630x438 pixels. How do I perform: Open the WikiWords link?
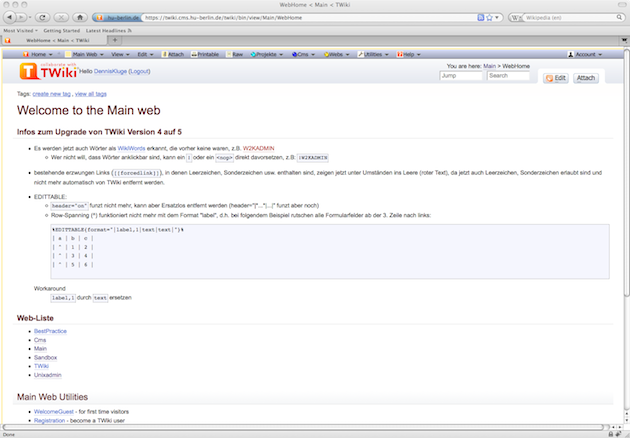[131, 148]
